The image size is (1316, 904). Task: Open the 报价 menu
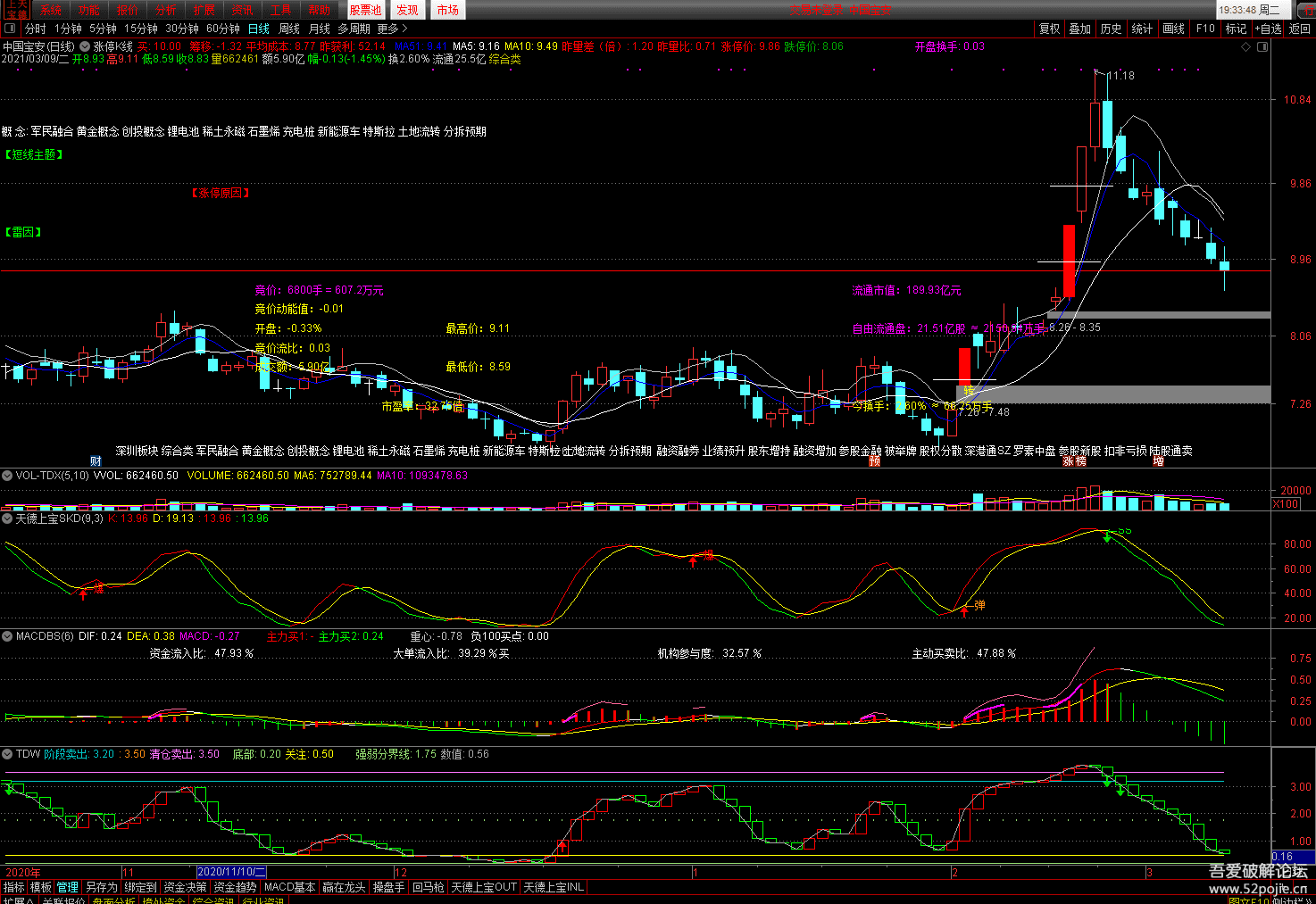point(128,10)
